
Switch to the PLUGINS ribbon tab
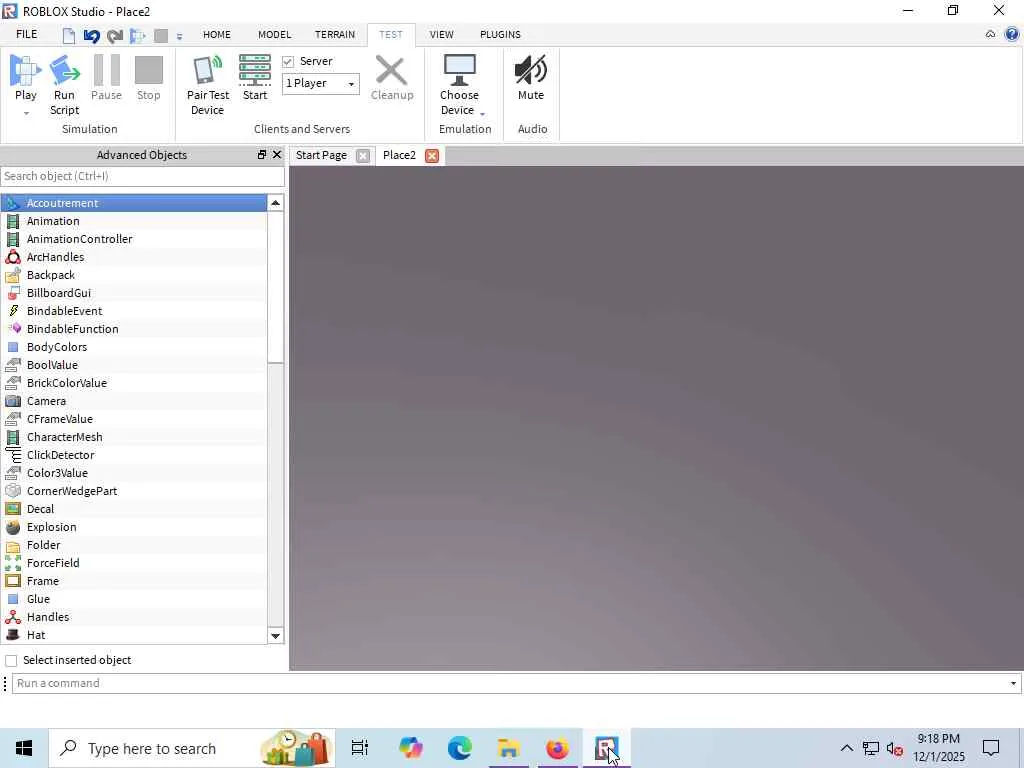500,34
